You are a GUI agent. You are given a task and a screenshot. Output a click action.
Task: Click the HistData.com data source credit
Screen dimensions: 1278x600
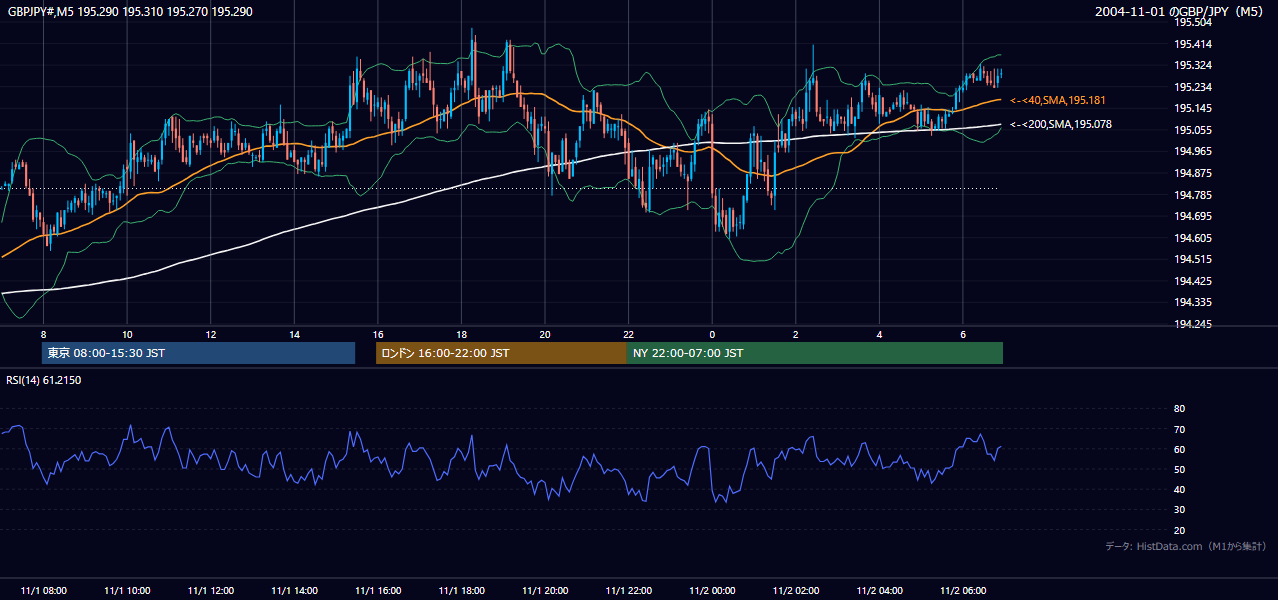click(1185, 546)
